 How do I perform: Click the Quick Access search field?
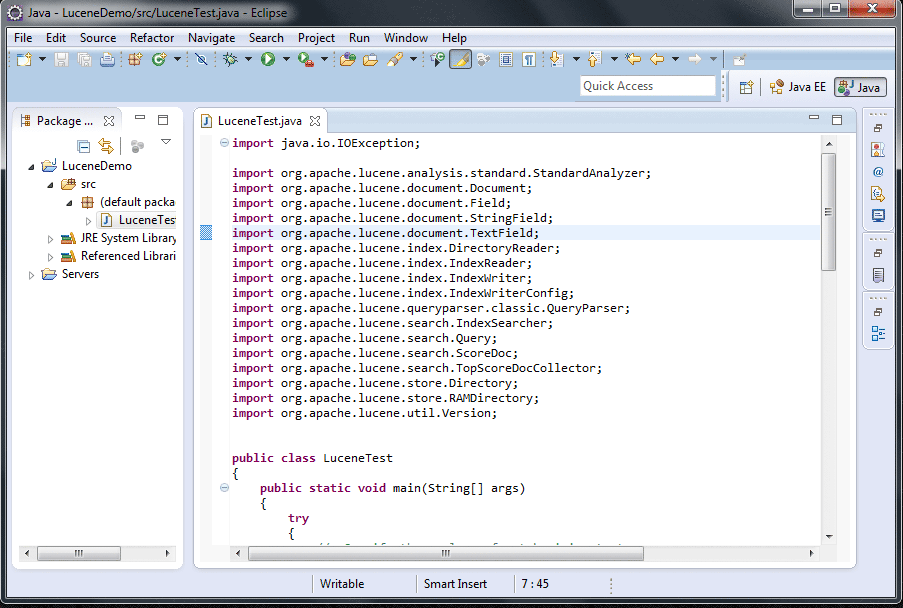tap(647, 86)
